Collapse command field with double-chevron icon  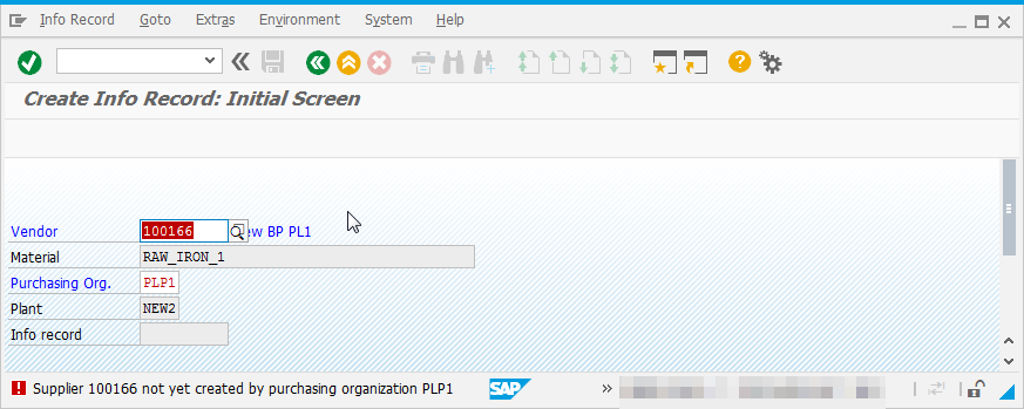tap(240, 63)
